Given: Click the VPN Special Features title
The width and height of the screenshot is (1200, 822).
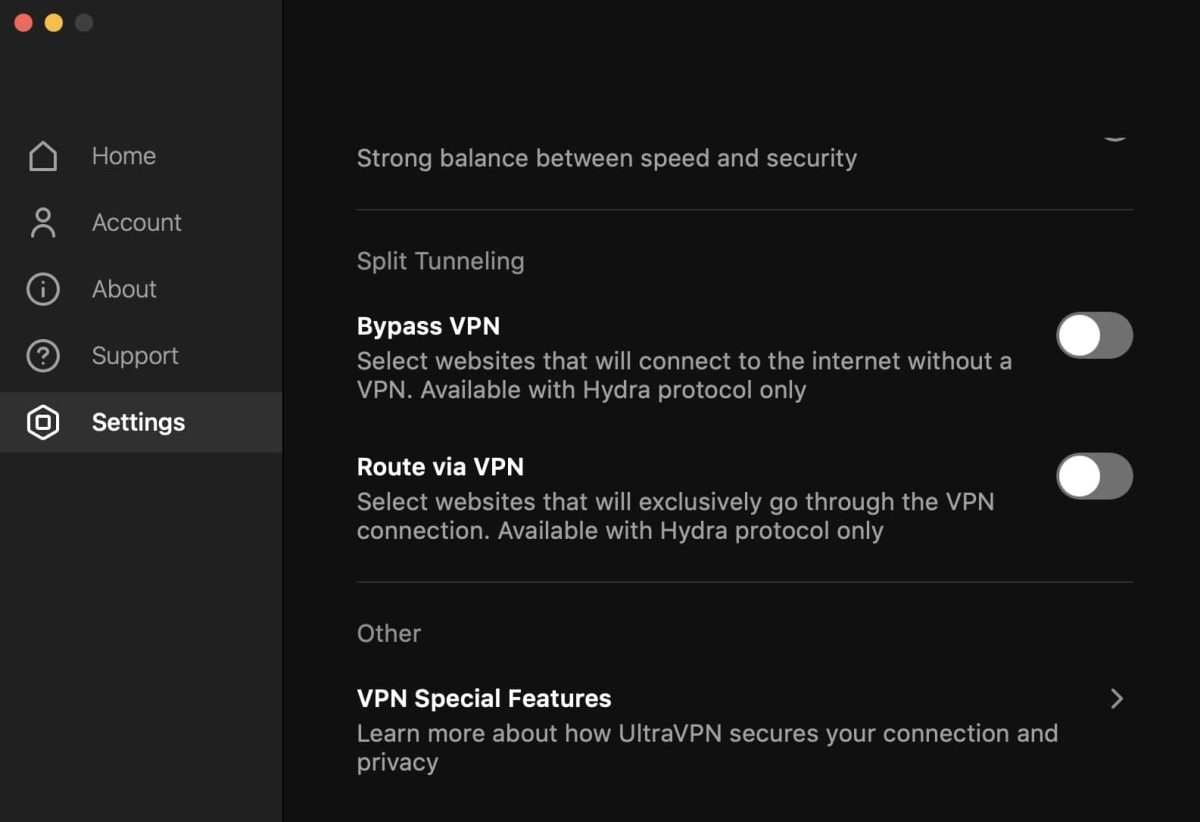Looking at the screenshot, I should pos(484,698).
